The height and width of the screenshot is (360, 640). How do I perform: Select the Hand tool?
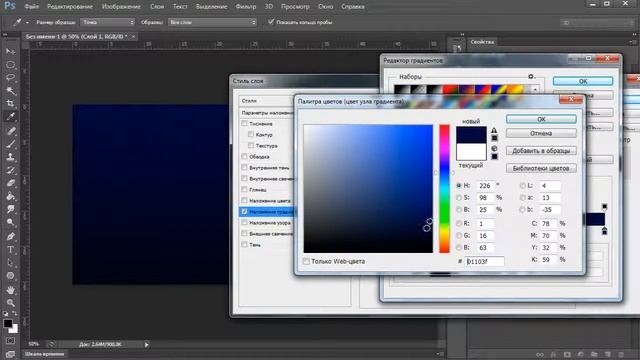point(10,290)
